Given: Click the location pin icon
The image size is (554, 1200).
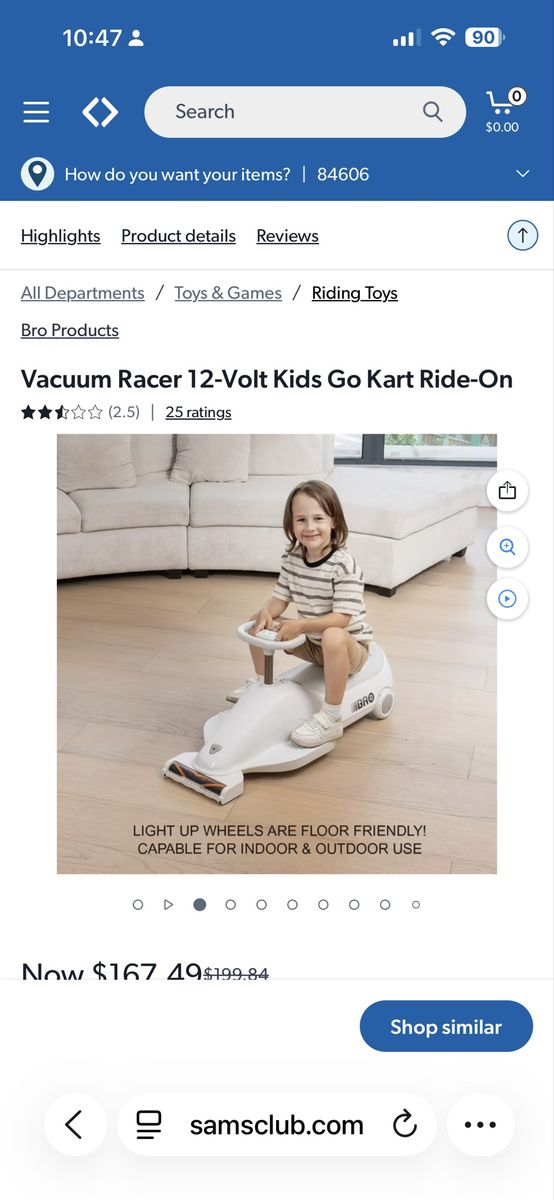Looking at the screenshot, I should (37, 174).
